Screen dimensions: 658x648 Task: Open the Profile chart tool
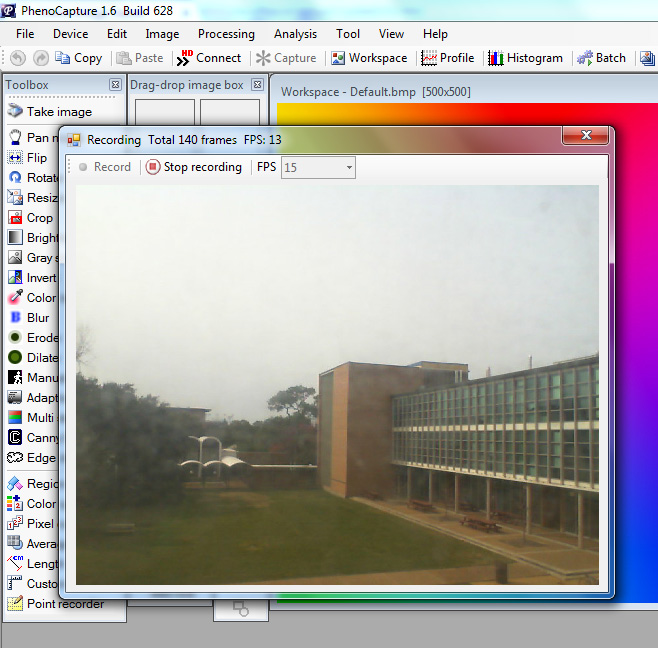pyautogui.click(x=447, y=58)
